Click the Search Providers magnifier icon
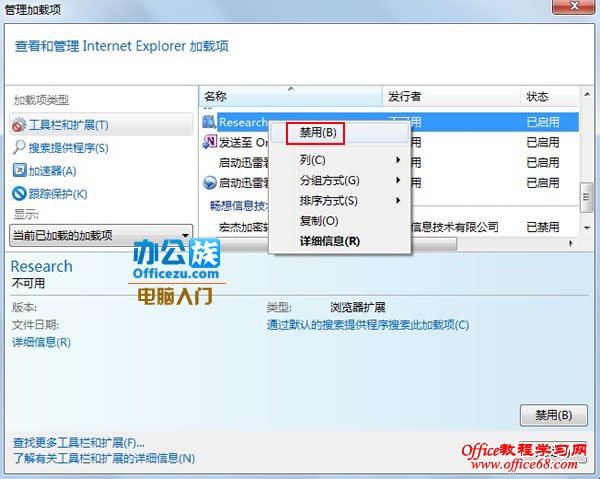 click(x=19, y=147)
